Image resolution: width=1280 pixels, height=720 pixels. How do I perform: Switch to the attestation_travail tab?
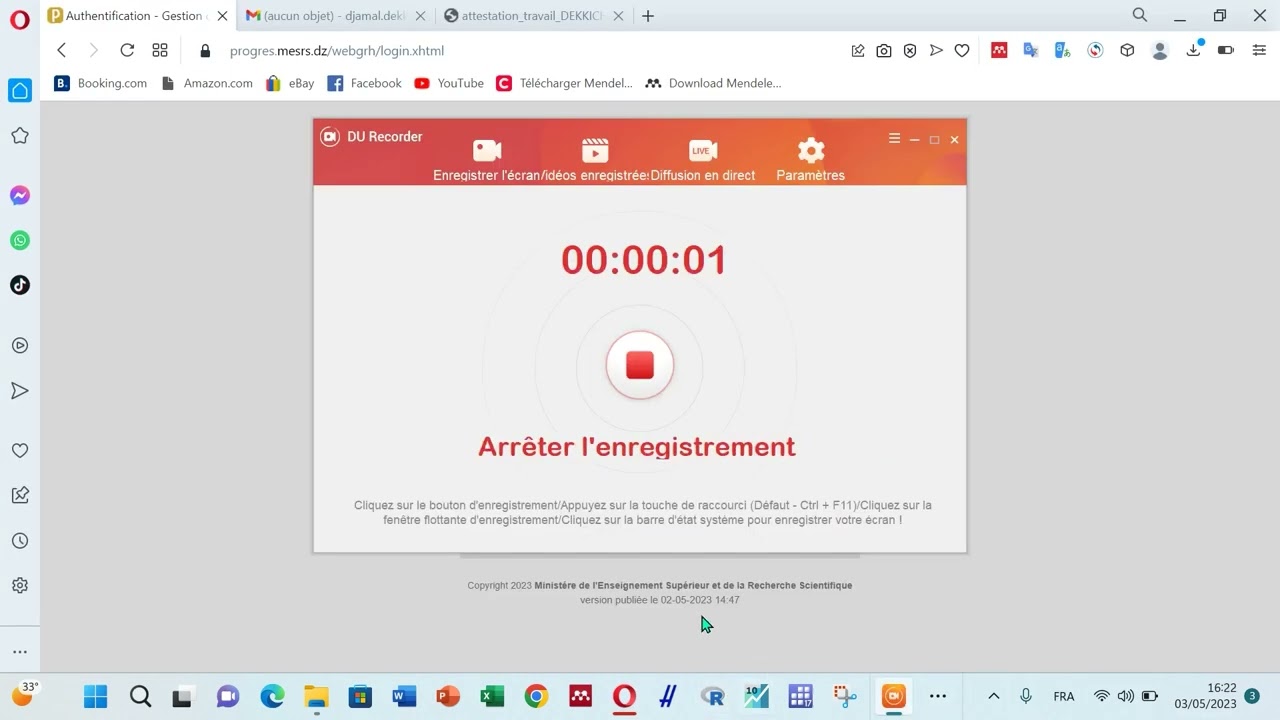coord(523,16)
